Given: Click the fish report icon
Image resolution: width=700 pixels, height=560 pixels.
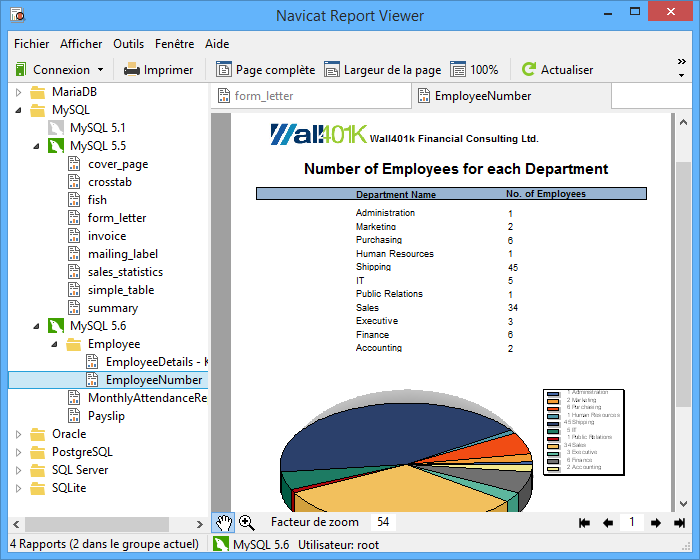Looking at the screenshot, I should [74, 200].
